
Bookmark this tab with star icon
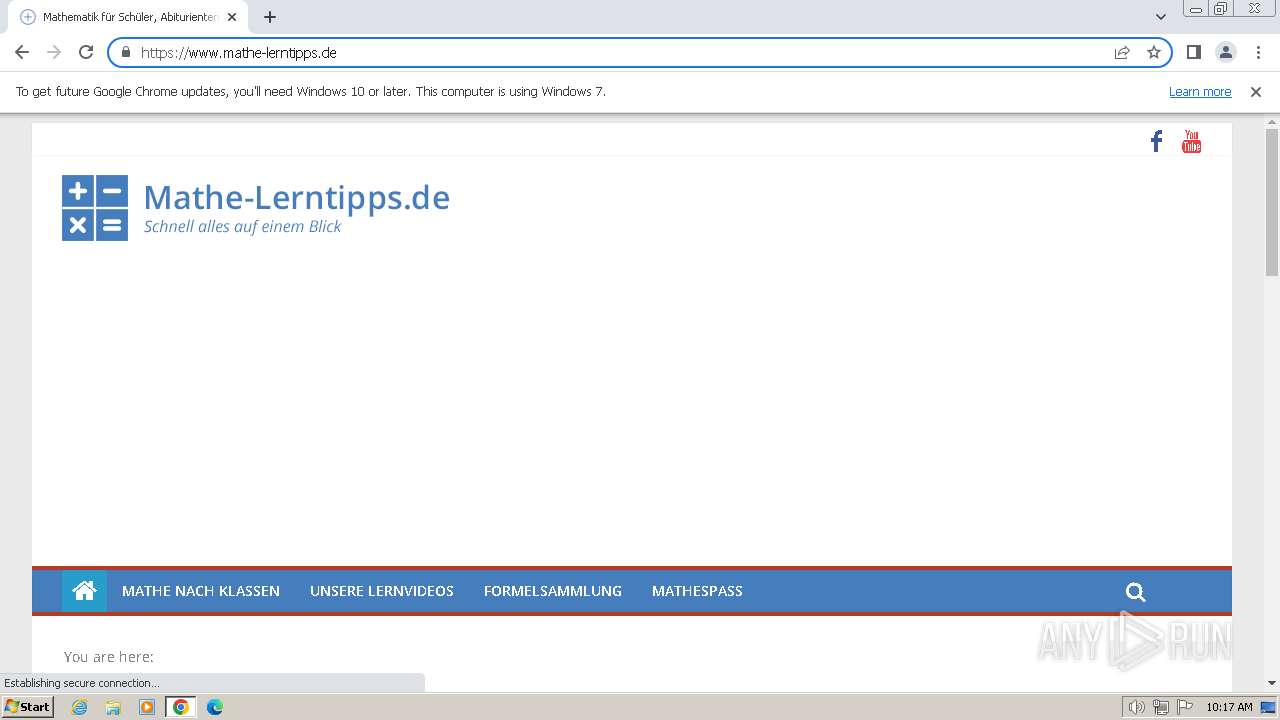tap(1154, 52)
